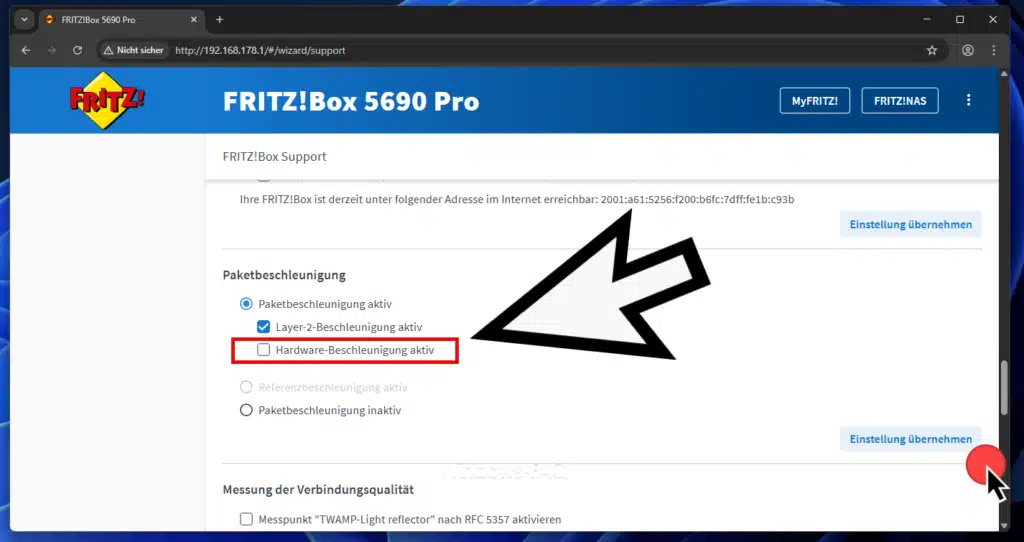1024x542 pixels.
Task: Enable the TWAMP-Light reflector checkbox
Action: pos(246,519)
